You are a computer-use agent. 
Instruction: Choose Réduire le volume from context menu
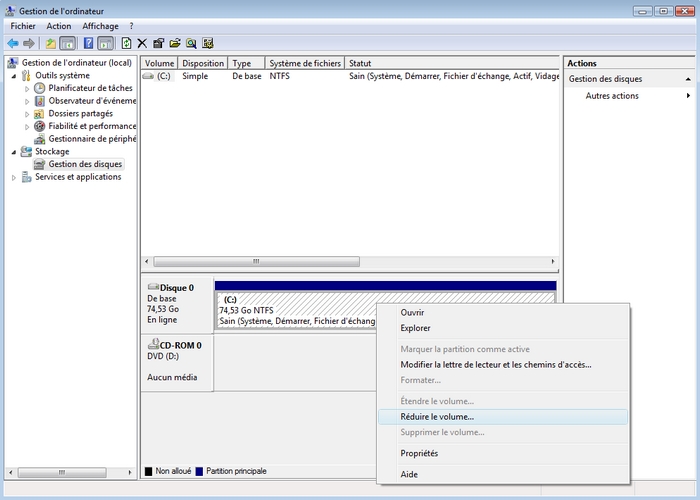[437, 416]
